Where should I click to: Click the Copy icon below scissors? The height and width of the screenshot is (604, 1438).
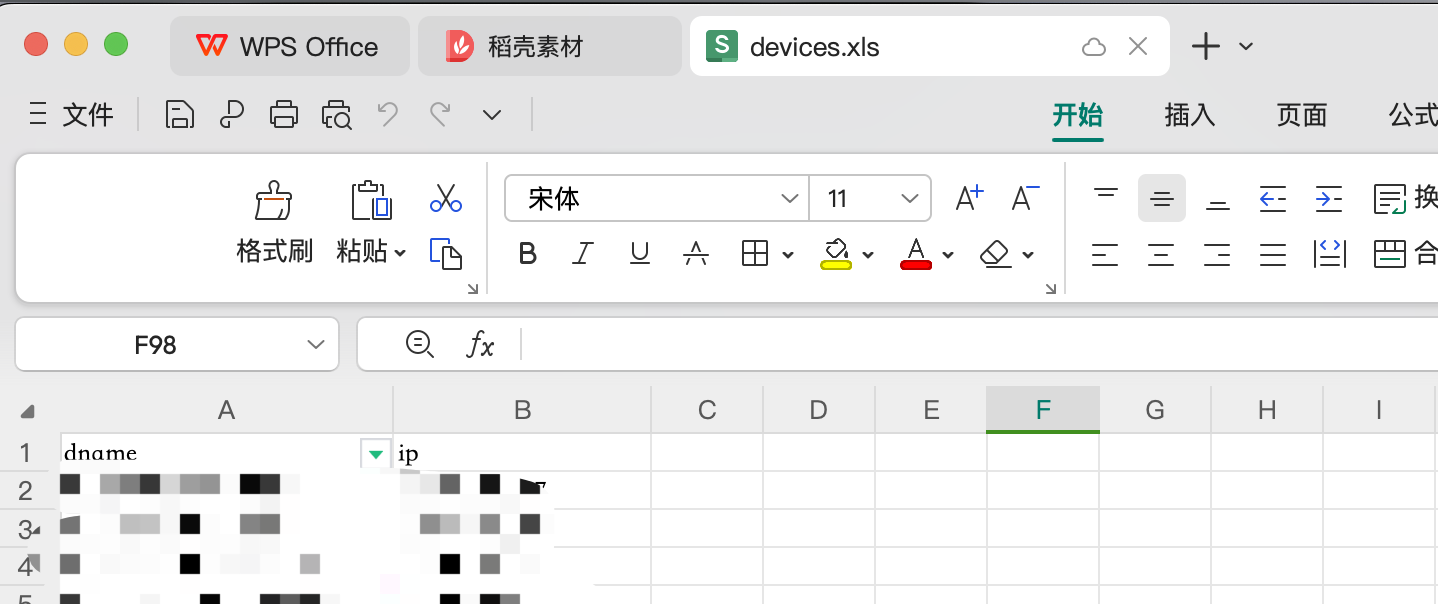(x=445, y=254)
